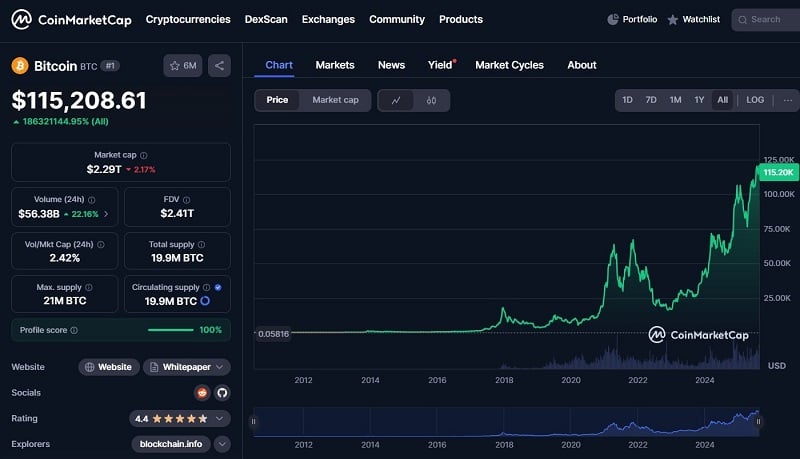The image size is (800, 459).
Task: Set chart range to 1M
Action: click(676, 100)
